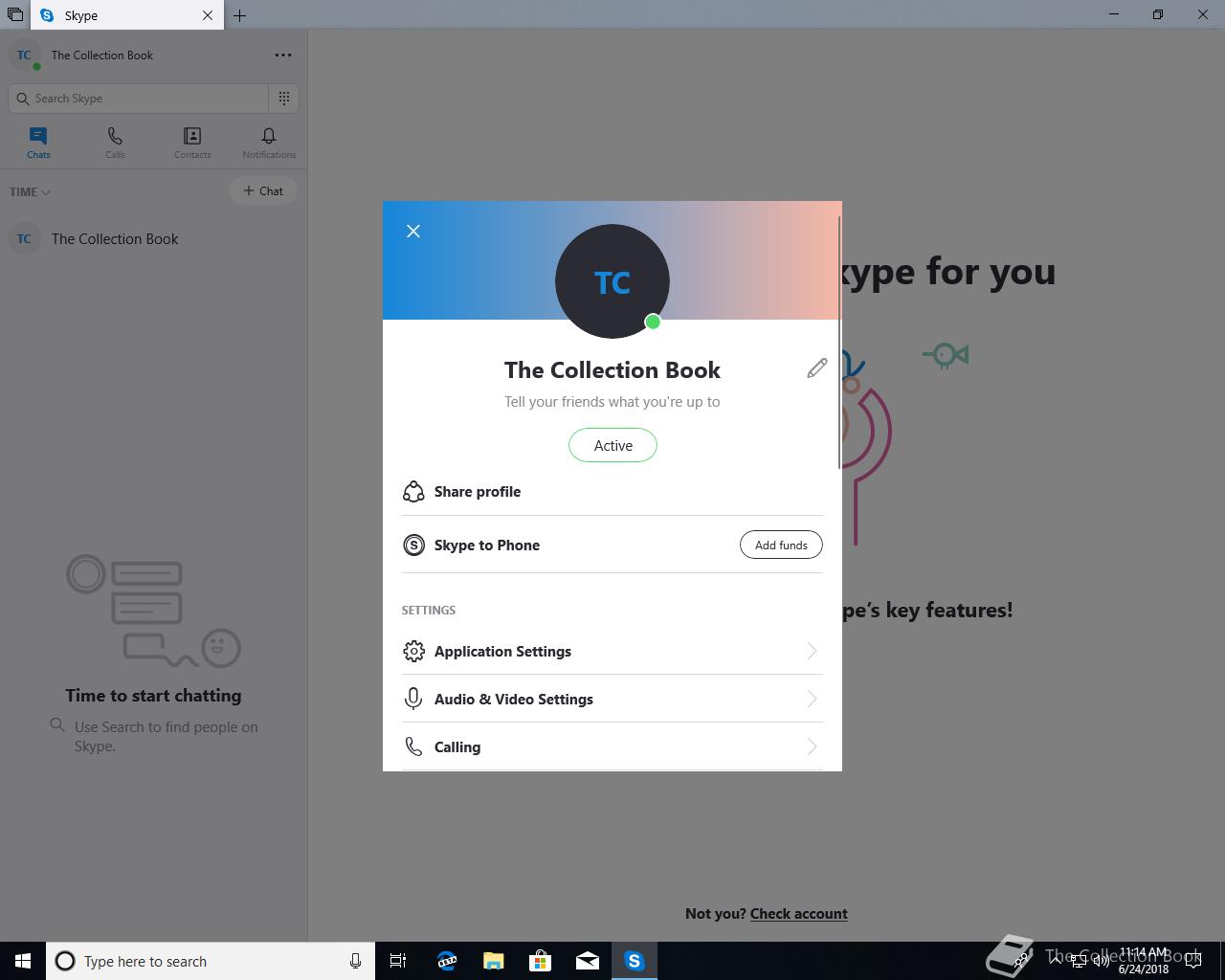Screen dimensions: 1225x980
Task: Click Cortana microphone icon
Action: [x=355, y=961]
